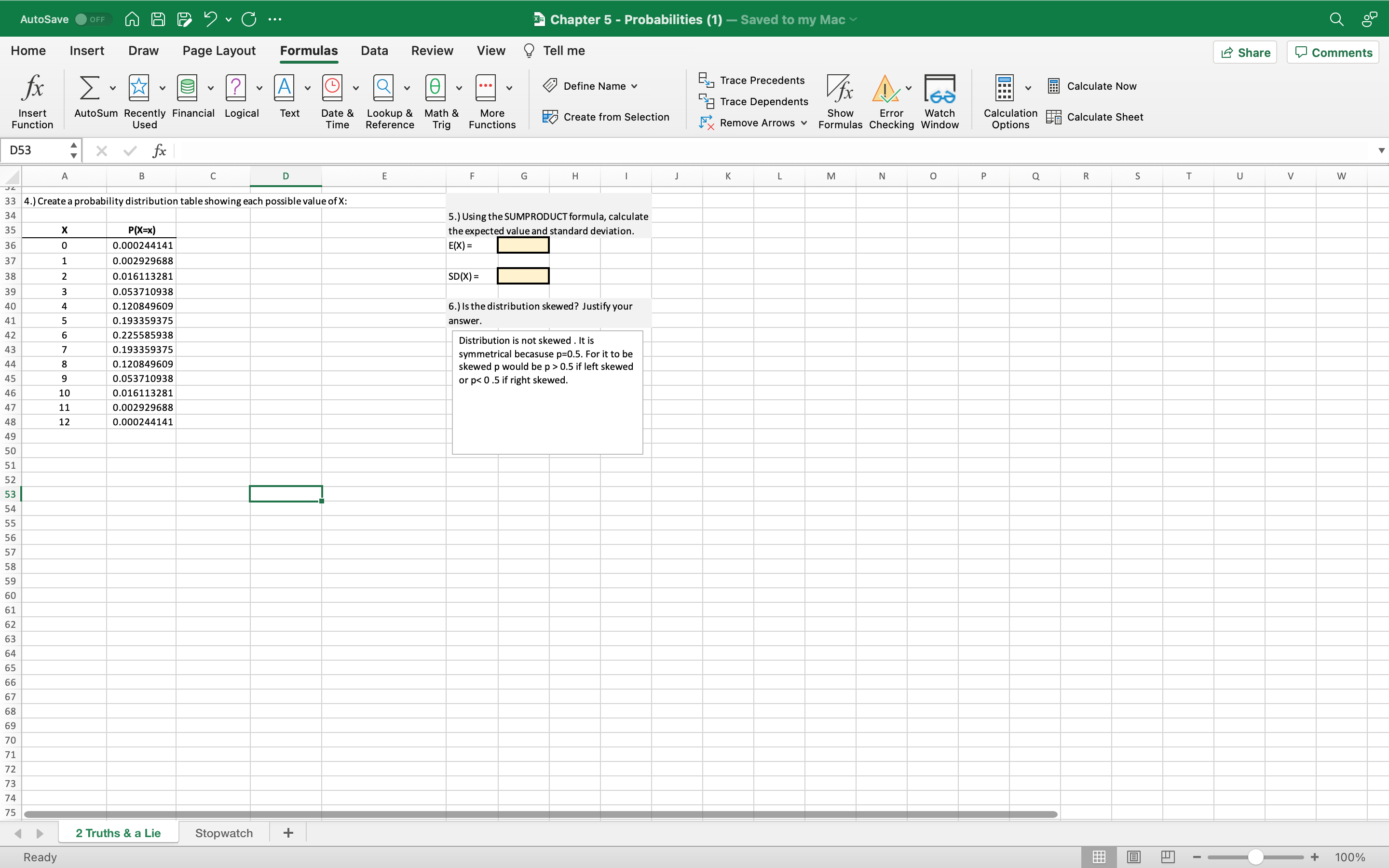This screenshot has width=1389, height=868.
Task: Select cell A36 containing value 0
Action: (64, 244)
